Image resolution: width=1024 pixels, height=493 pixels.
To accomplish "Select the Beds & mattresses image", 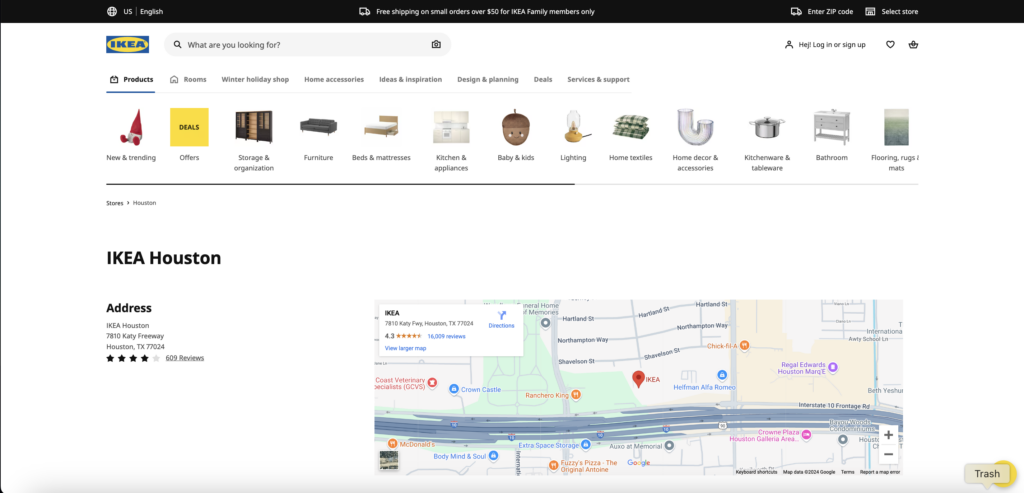I will [381, 126].
